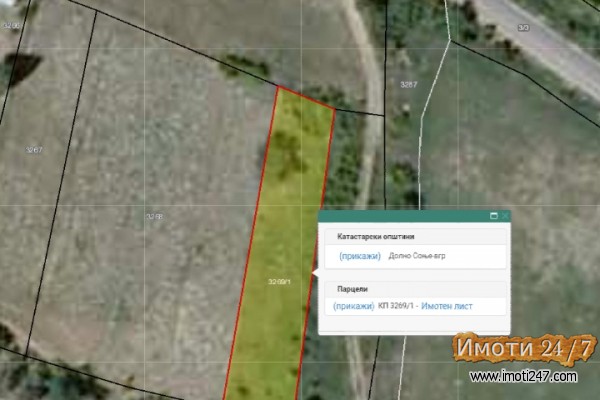Click the 3269/1 label on highlighted parcel
Screen dimensions: 600x400
[x=279, y=282]
